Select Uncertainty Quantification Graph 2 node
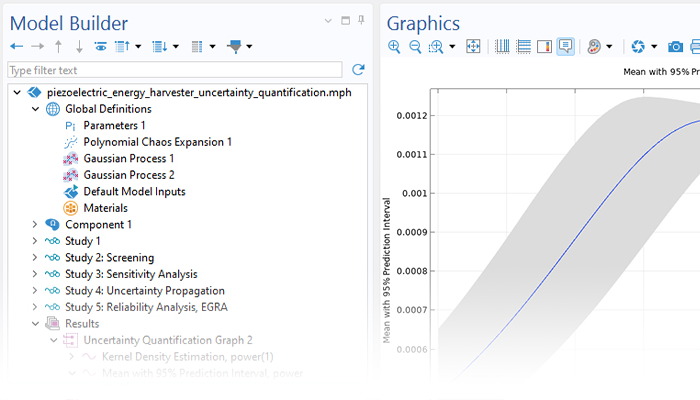The image size is (700, 400). pos(168,340)
